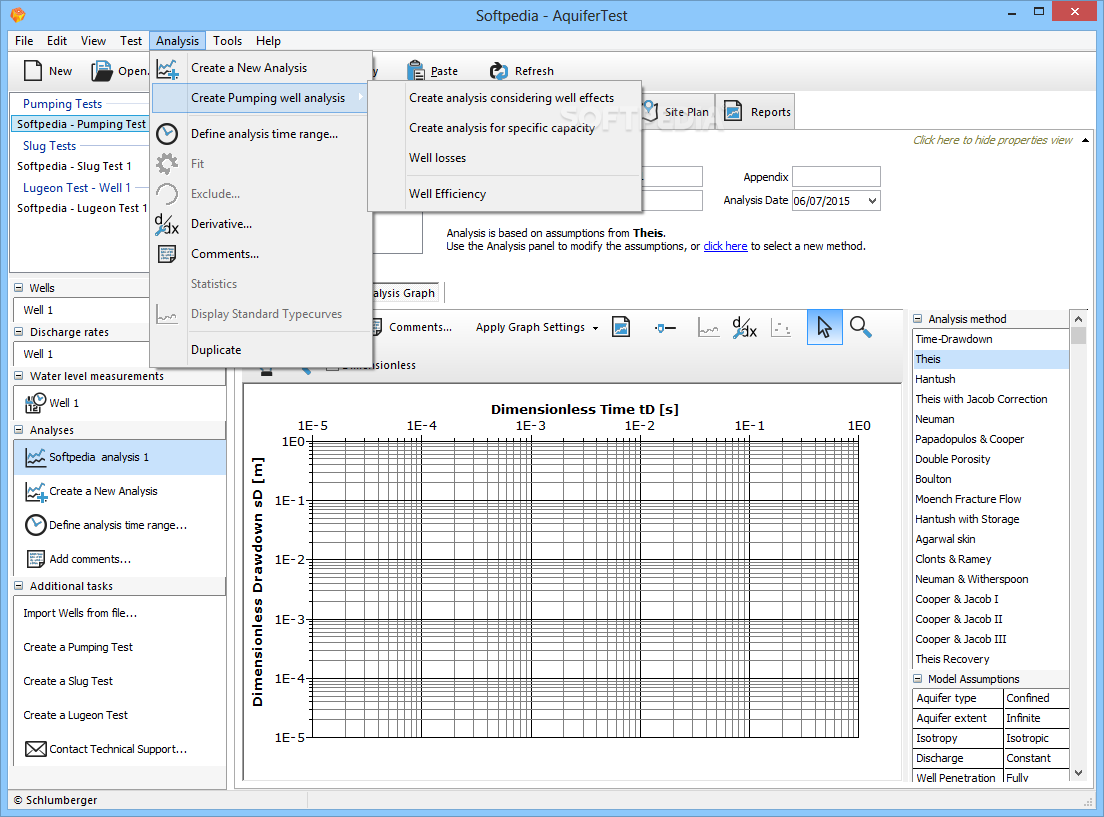Select Duplicate in Analysis menu
1104x817 pixels.
[216, 350]
